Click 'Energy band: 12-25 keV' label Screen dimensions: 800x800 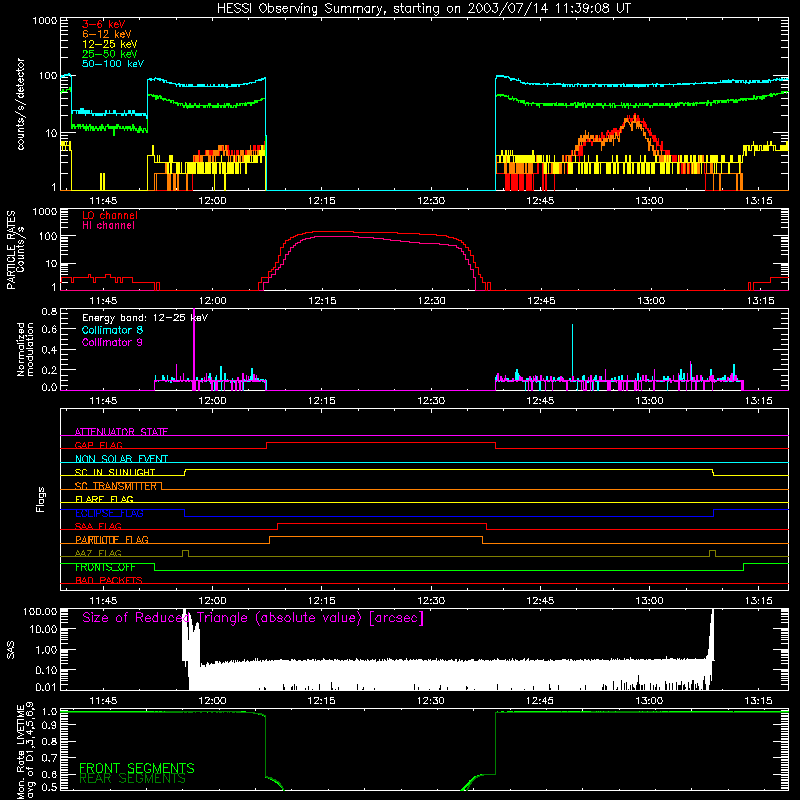145,318
